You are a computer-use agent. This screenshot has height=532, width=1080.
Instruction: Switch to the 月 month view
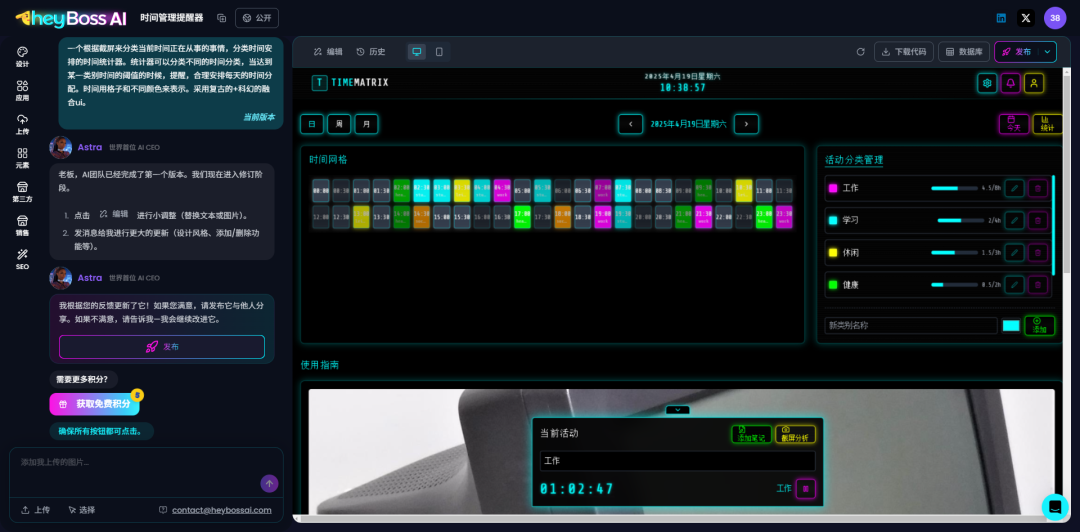tap(366, 124)
